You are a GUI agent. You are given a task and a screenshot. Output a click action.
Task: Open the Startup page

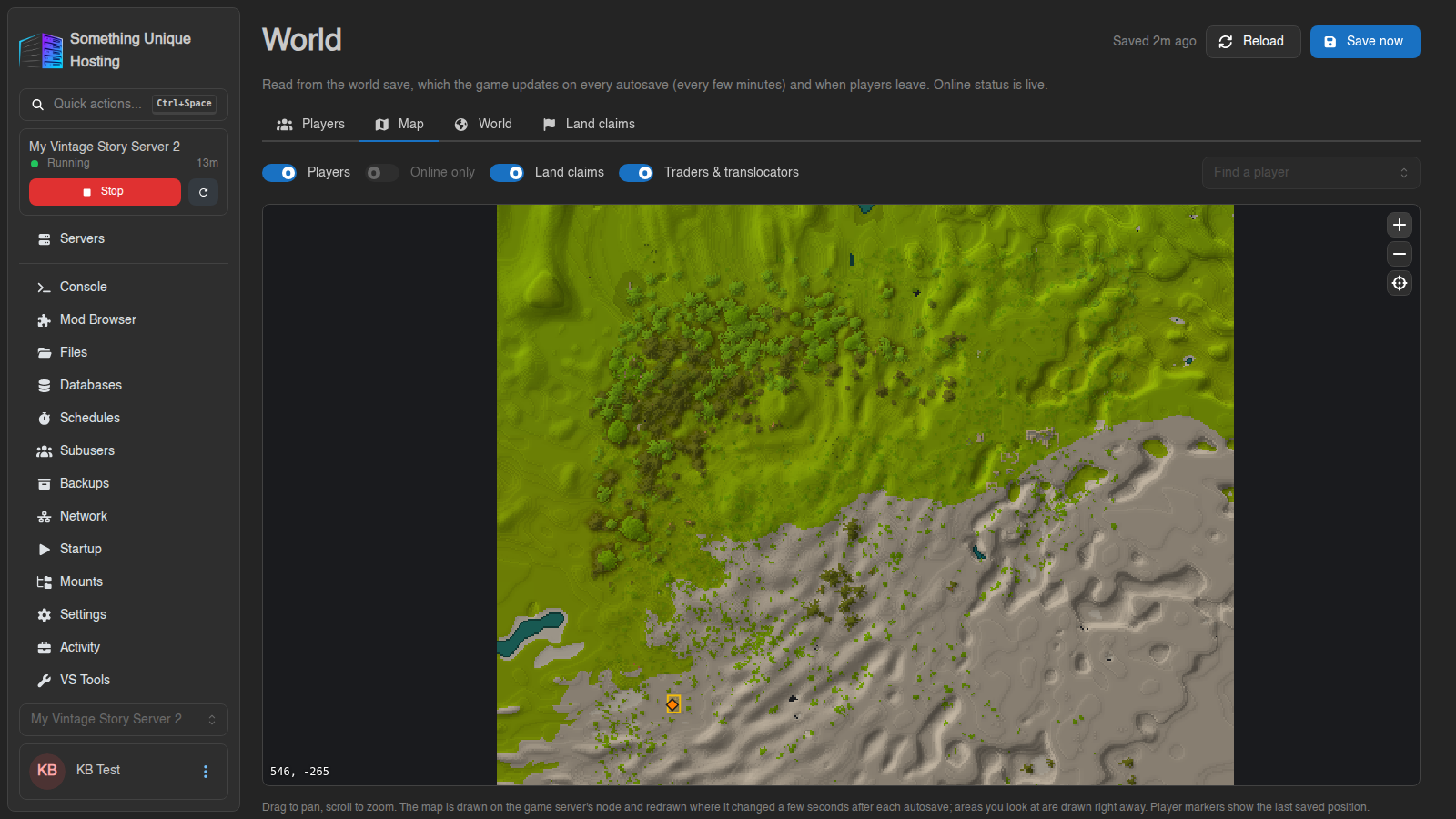(124, 549)
